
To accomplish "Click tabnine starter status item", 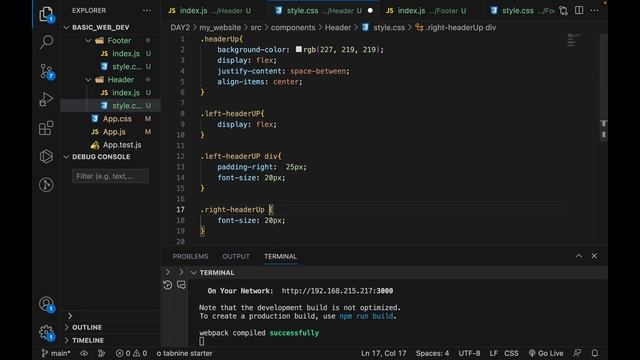I will 184,353.
